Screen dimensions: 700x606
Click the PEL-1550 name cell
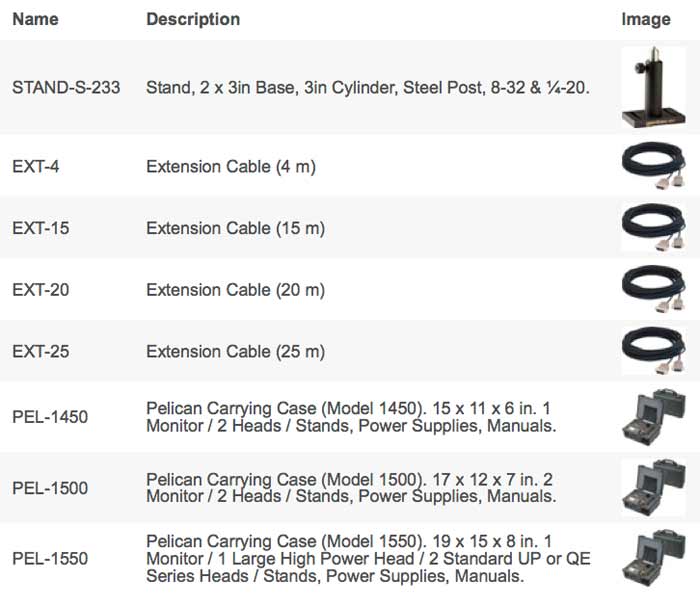(50, 559)
